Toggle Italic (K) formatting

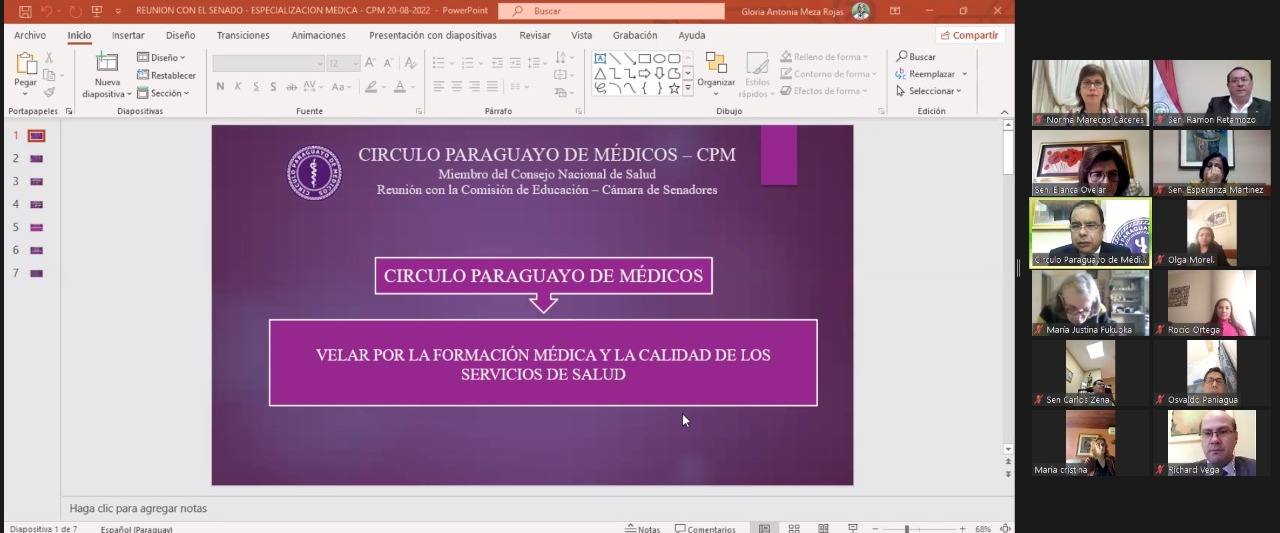(237, 87)
